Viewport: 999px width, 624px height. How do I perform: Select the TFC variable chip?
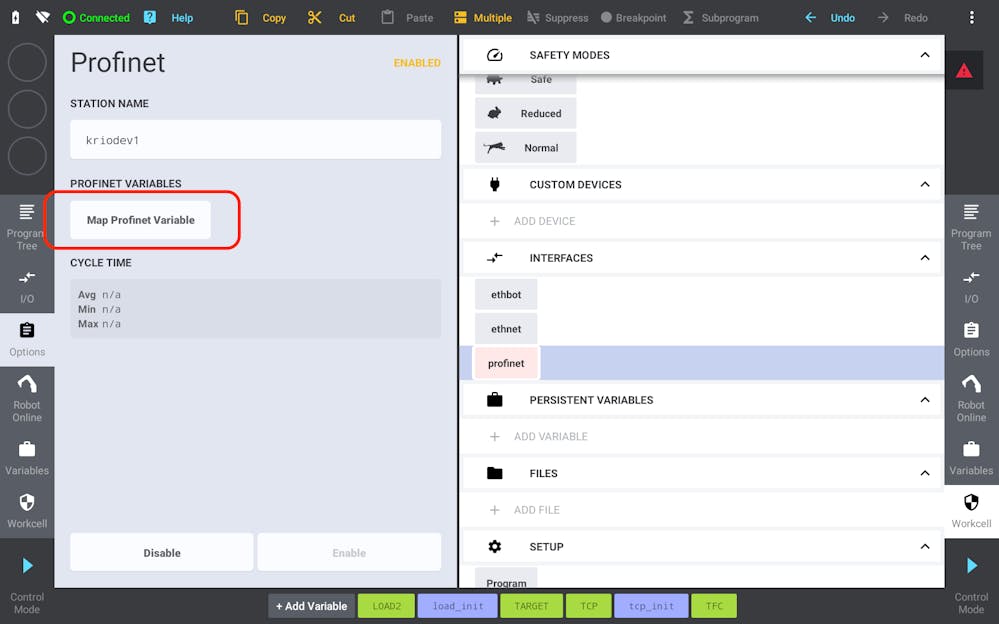714,606
